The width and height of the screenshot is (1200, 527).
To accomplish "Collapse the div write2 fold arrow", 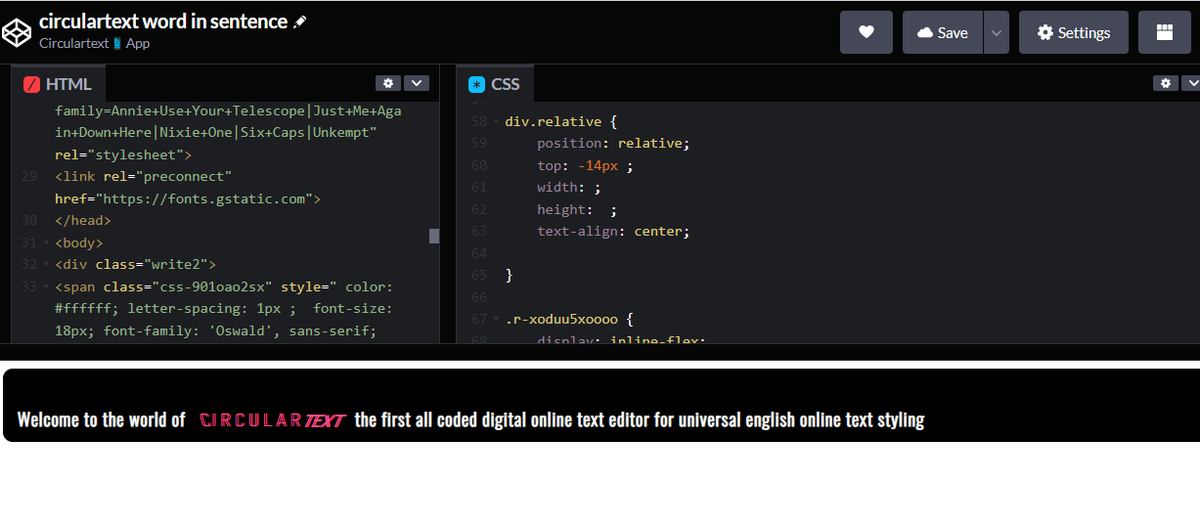I will [45, 265].
